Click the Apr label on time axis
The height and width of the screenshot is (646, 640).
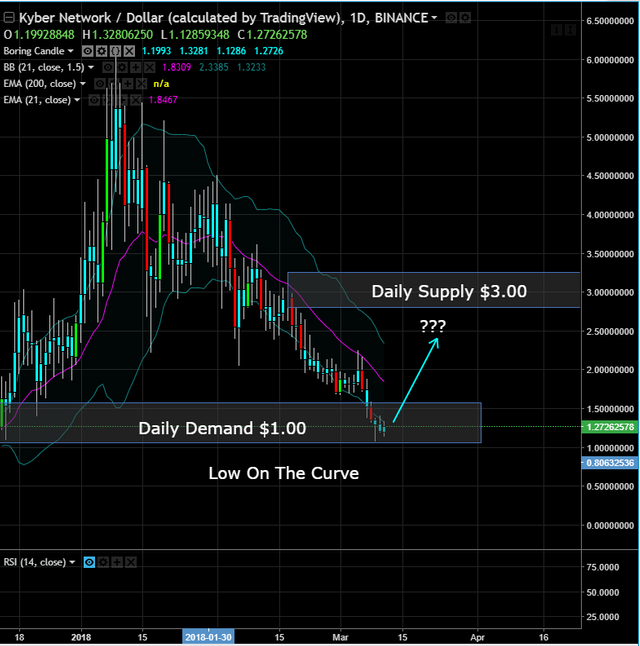coord(477,637)
